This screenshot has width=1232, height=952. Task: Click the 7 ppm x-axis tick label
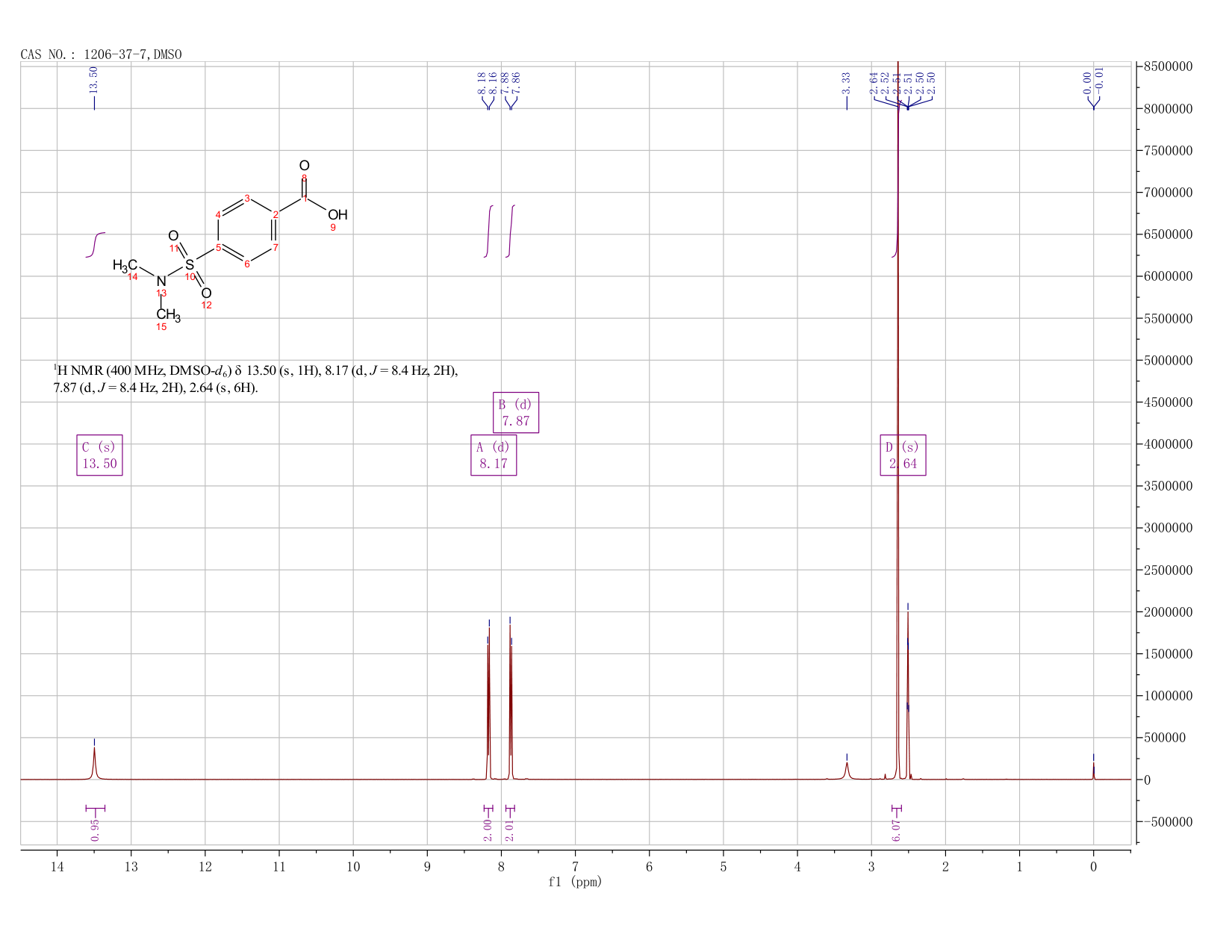[575, 867]
